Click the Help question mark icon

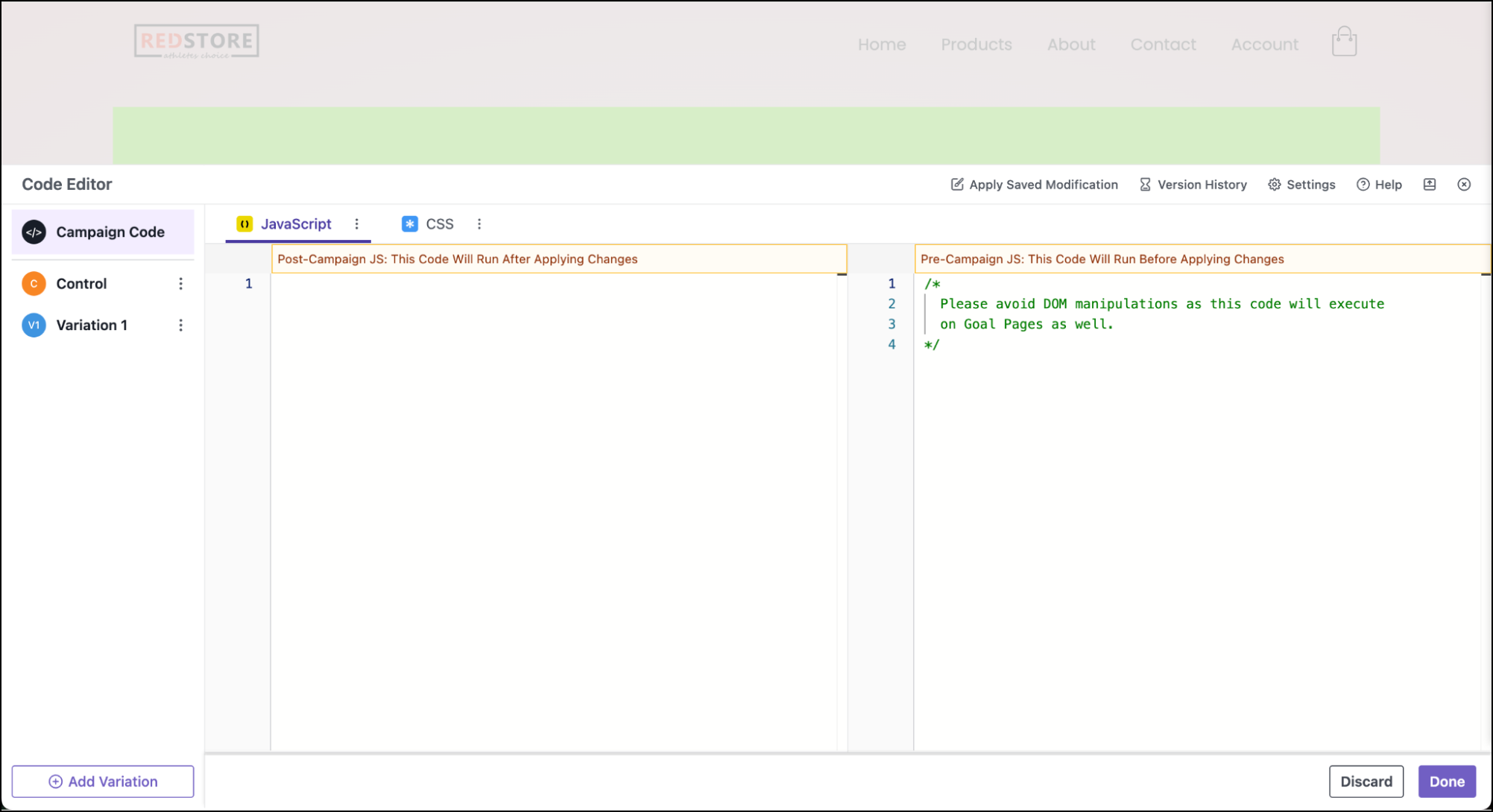point(1363,184)
